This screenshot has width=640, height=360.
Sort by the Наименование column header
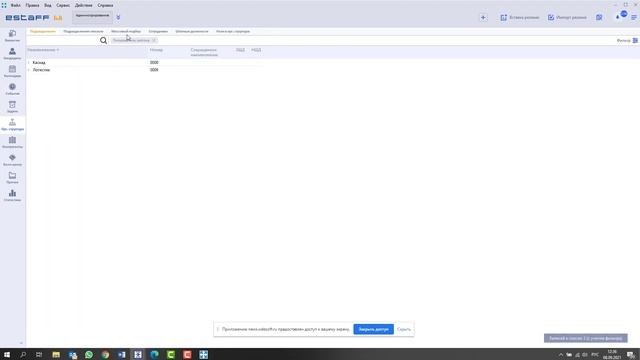pos(43,50)
